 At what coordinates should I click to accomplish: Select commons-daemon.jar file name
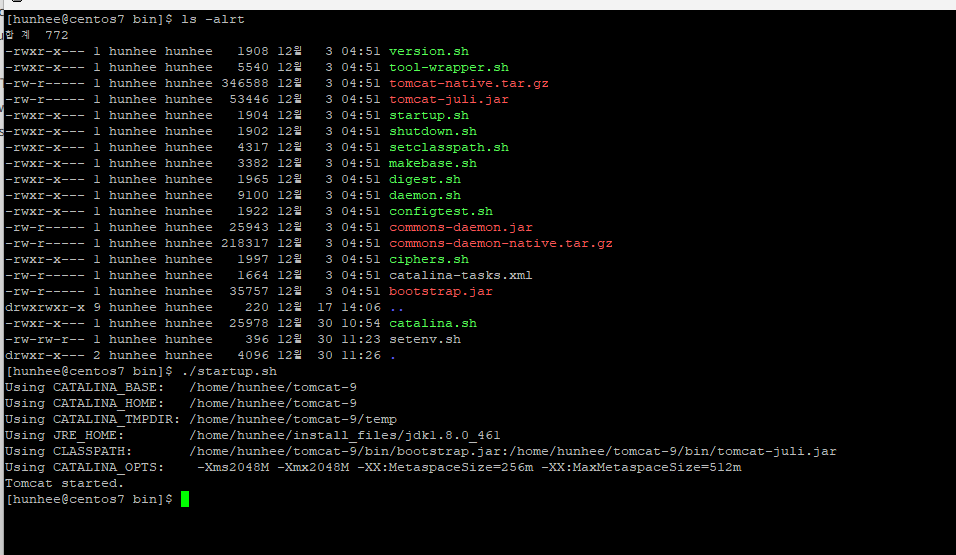pos(461,227)
